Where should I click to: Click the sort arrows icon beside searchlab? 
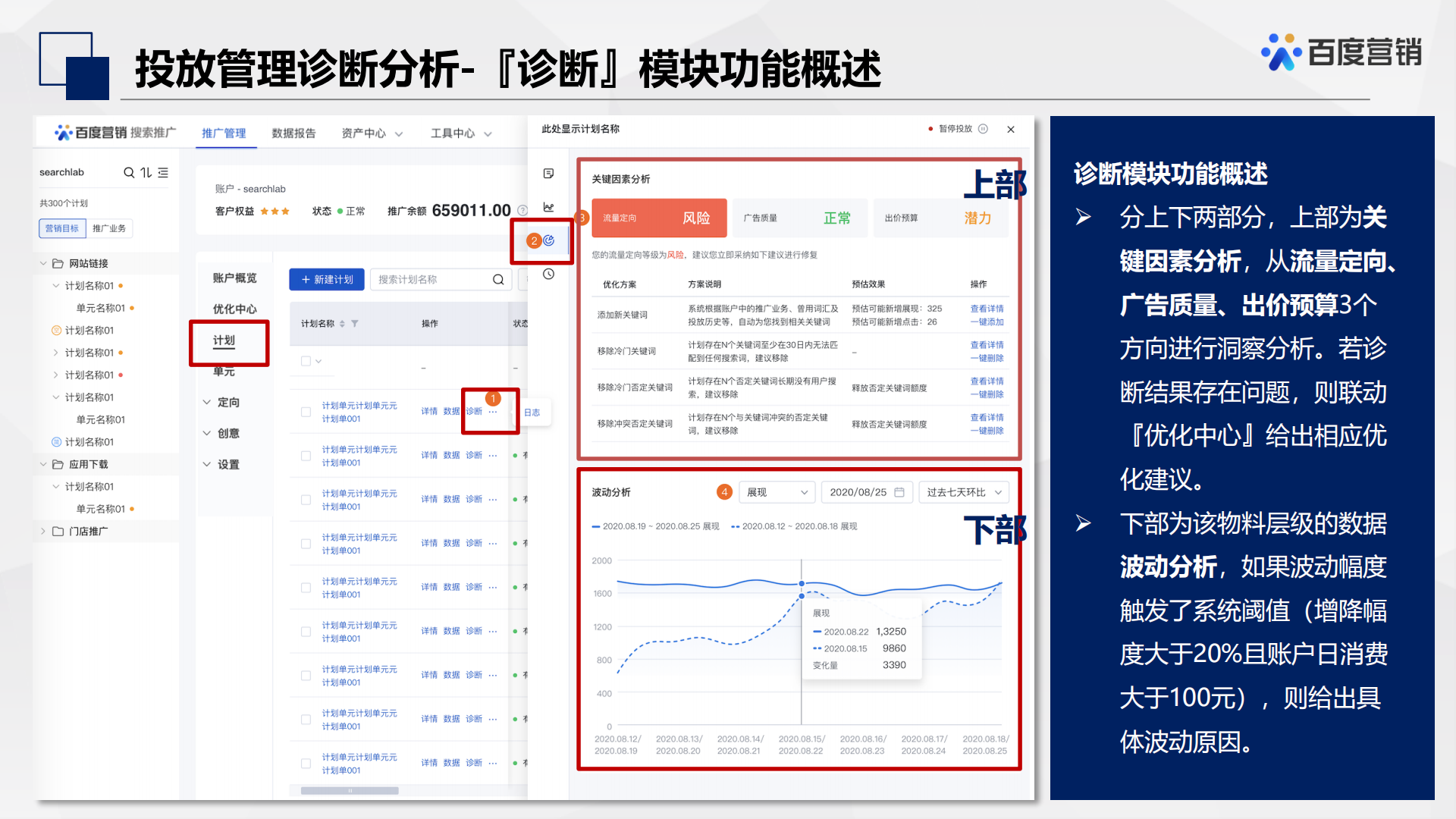(146, 173)
